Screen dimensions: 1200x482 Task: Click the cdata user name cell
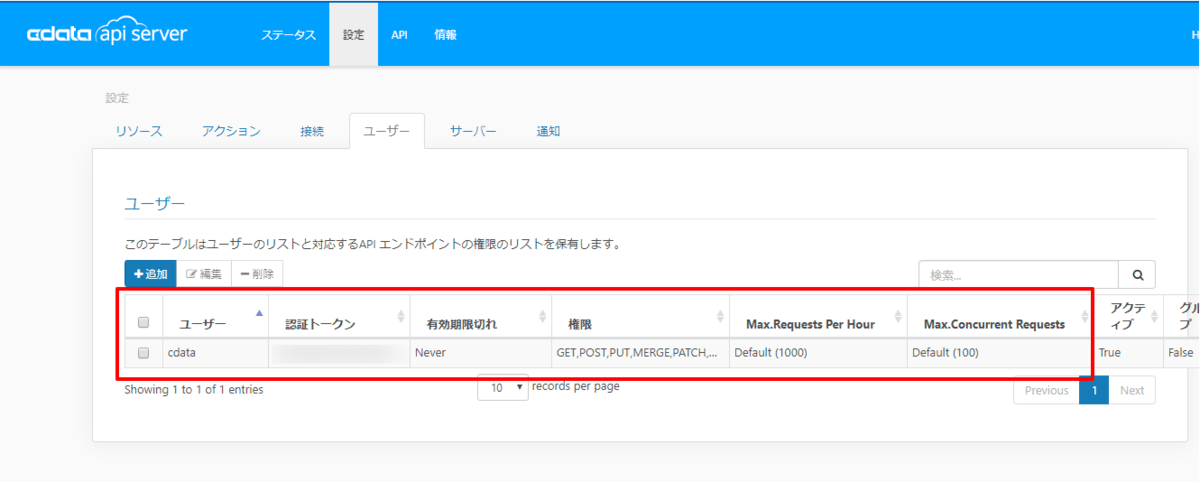pos(215,353)
